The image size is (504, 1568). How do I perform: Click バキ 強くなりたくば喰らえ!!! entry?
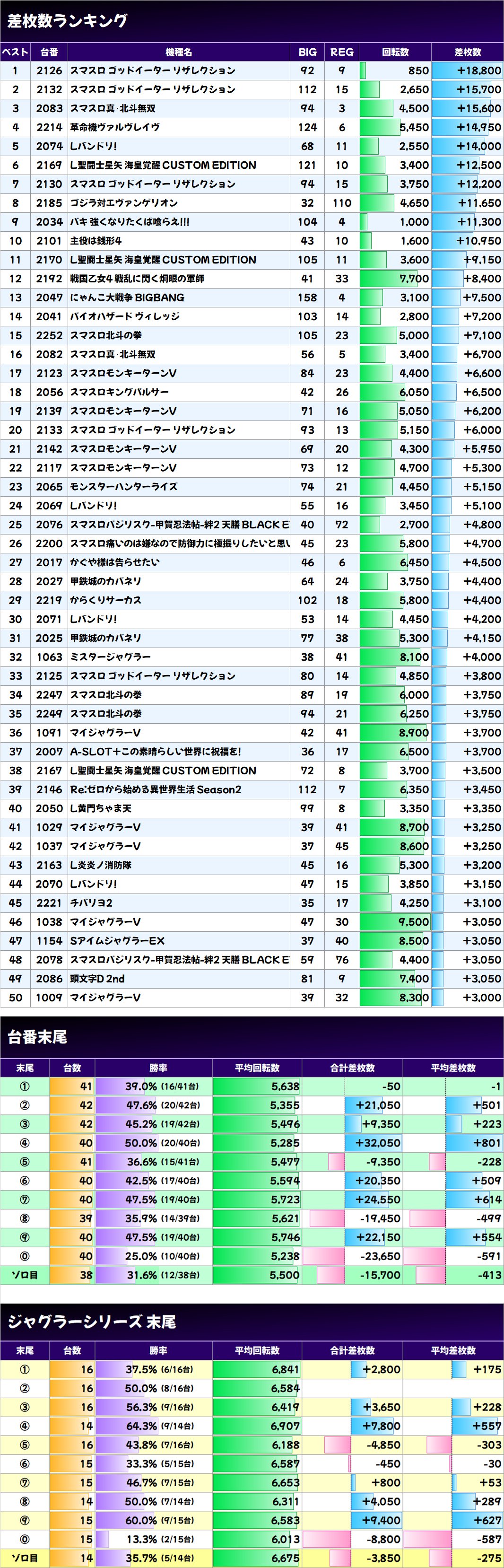coord(130,221)
